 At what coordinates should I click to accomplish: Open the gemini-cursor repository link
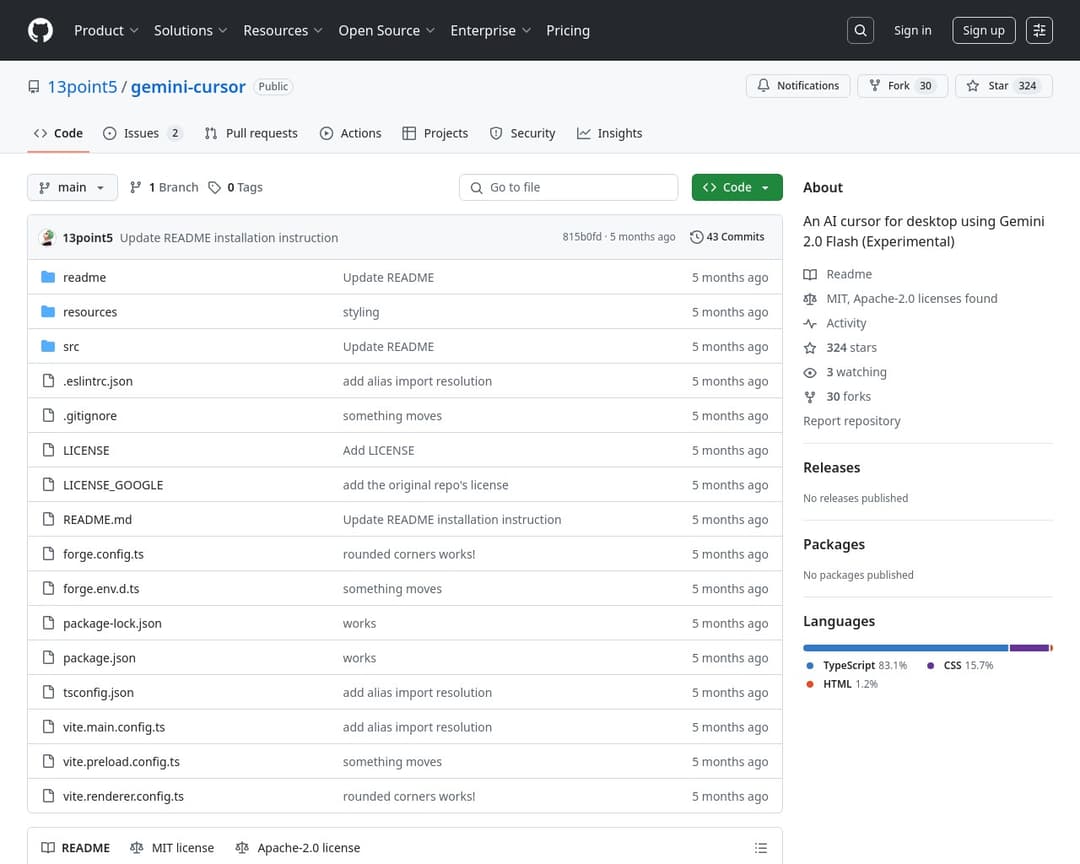pos(188,87)
